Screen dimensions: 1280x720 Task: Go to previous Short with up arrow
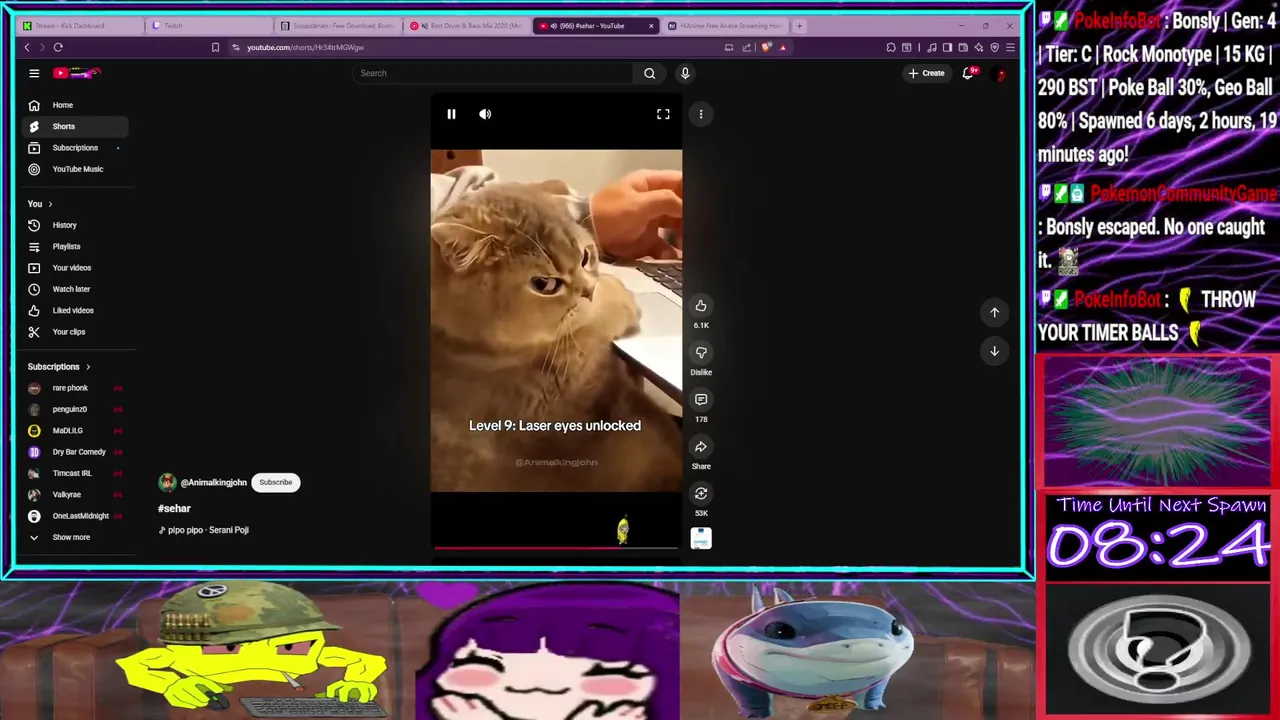tap(994, 312)
